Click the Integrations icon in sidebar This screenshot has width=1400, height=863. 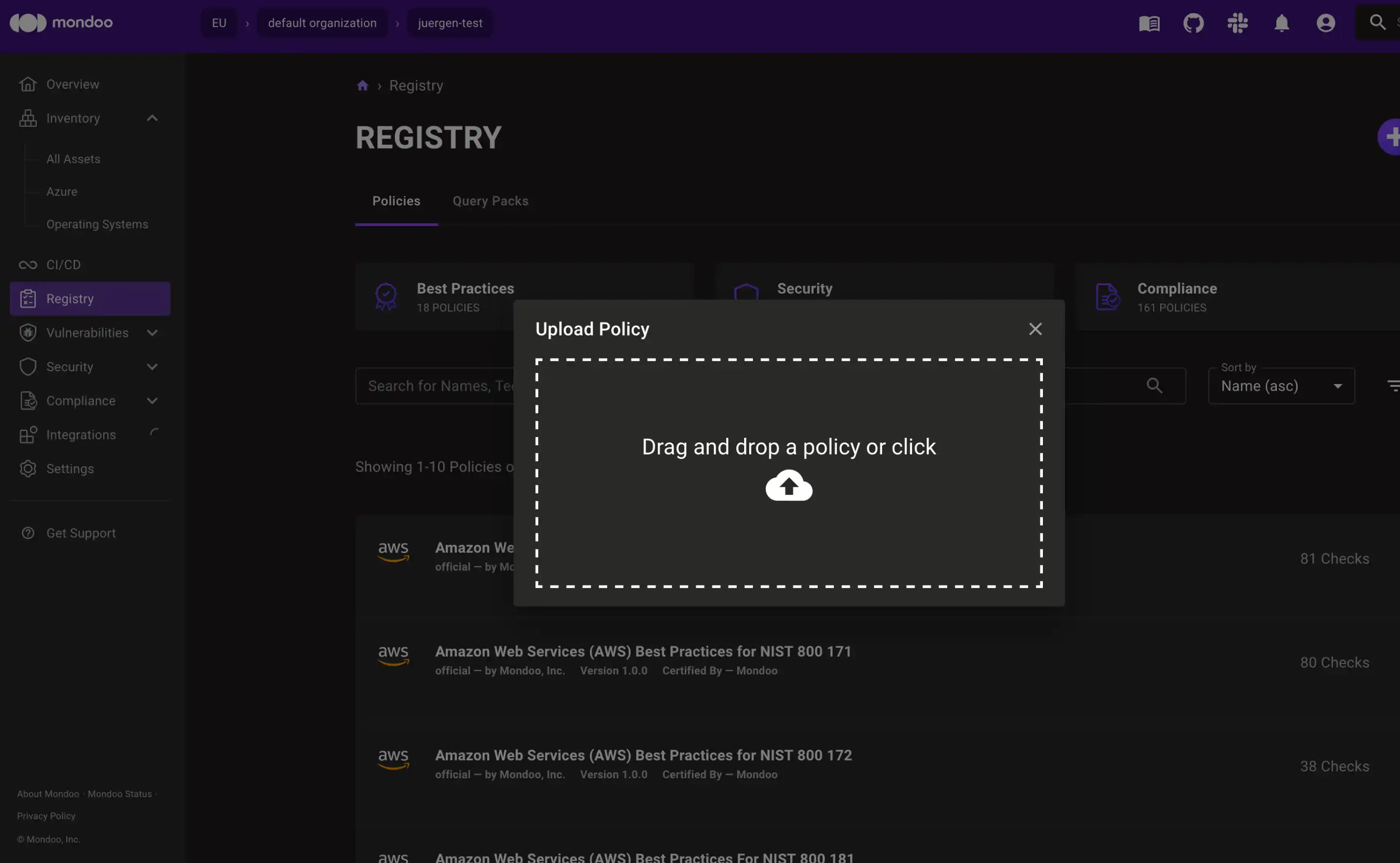point(27,435)
